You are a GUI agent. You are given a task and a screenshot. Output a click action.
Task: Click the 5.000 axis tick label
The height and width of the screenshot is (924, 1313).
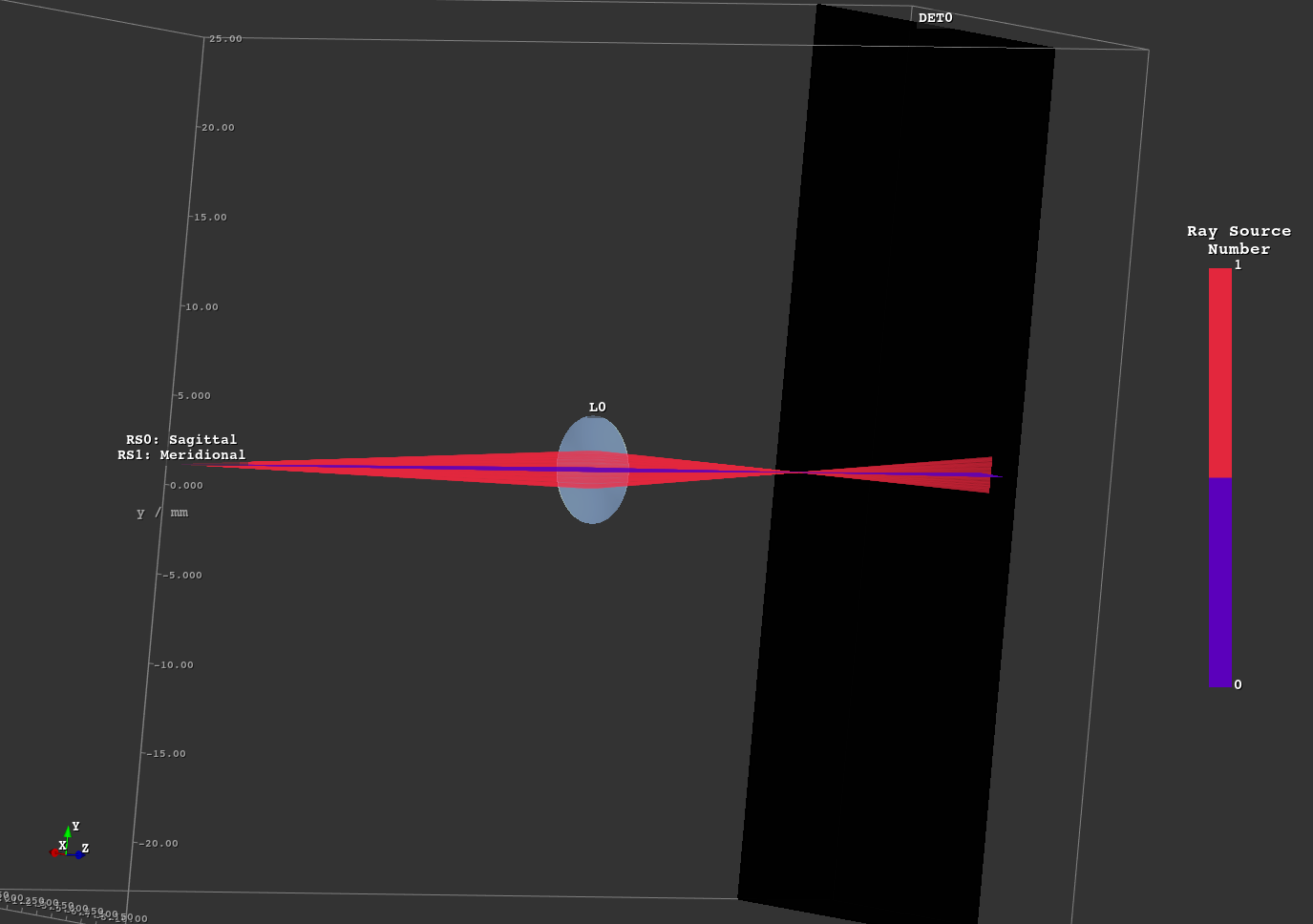pos(194,396)
